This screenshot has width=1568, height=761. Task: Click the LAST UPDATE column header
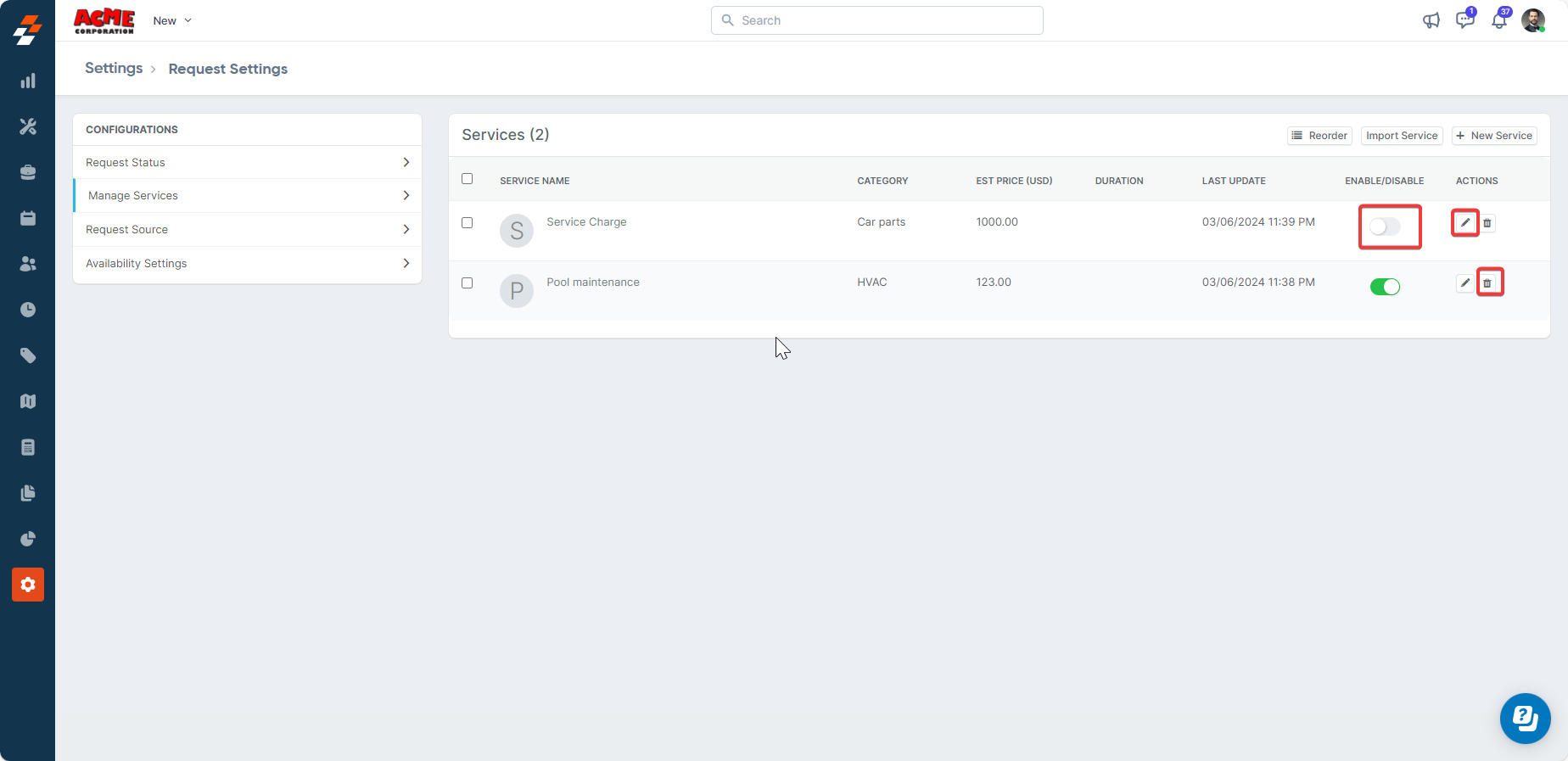point(1234,181)
